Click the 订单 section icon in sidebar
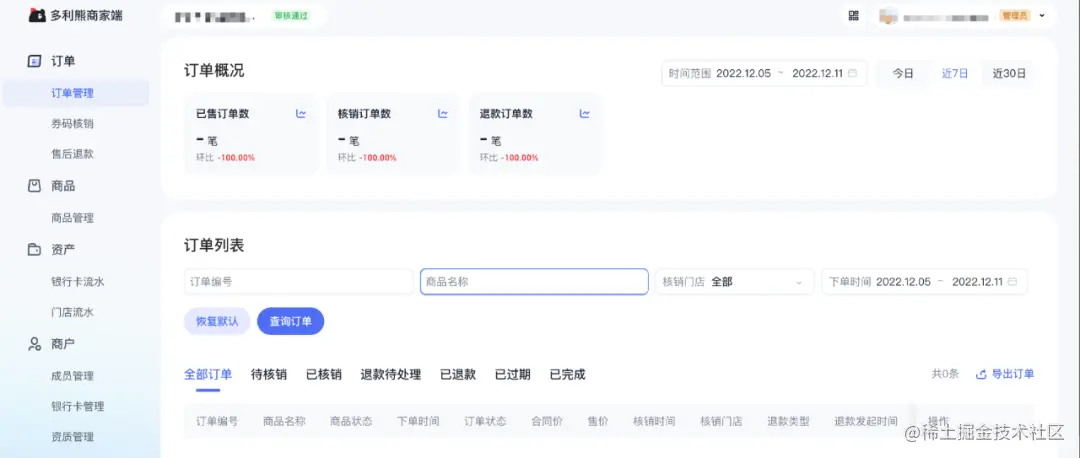 coord(34,61)
